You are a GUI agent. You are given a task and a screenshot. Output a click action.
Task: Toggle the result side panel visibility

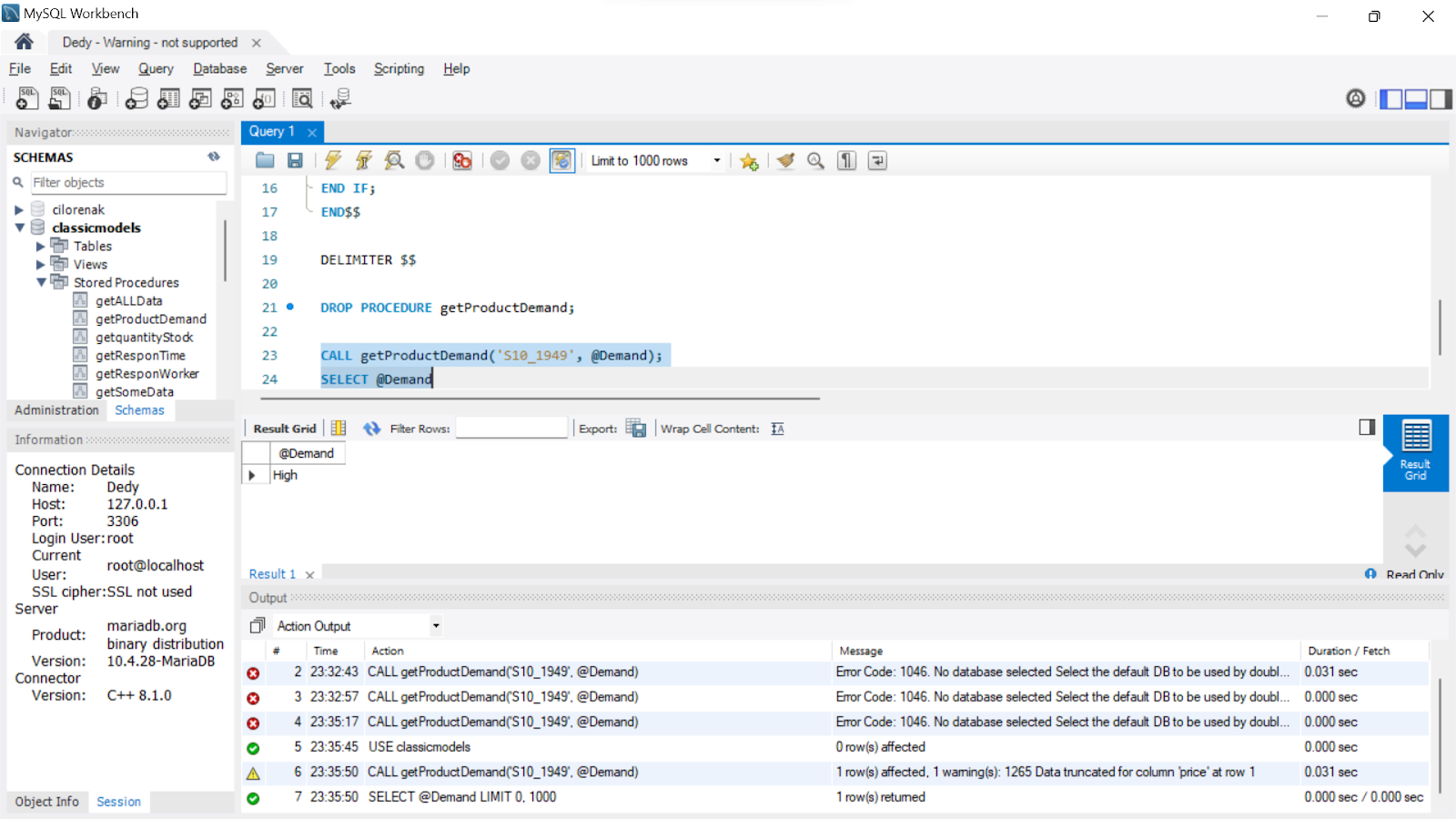(1367, 427)
